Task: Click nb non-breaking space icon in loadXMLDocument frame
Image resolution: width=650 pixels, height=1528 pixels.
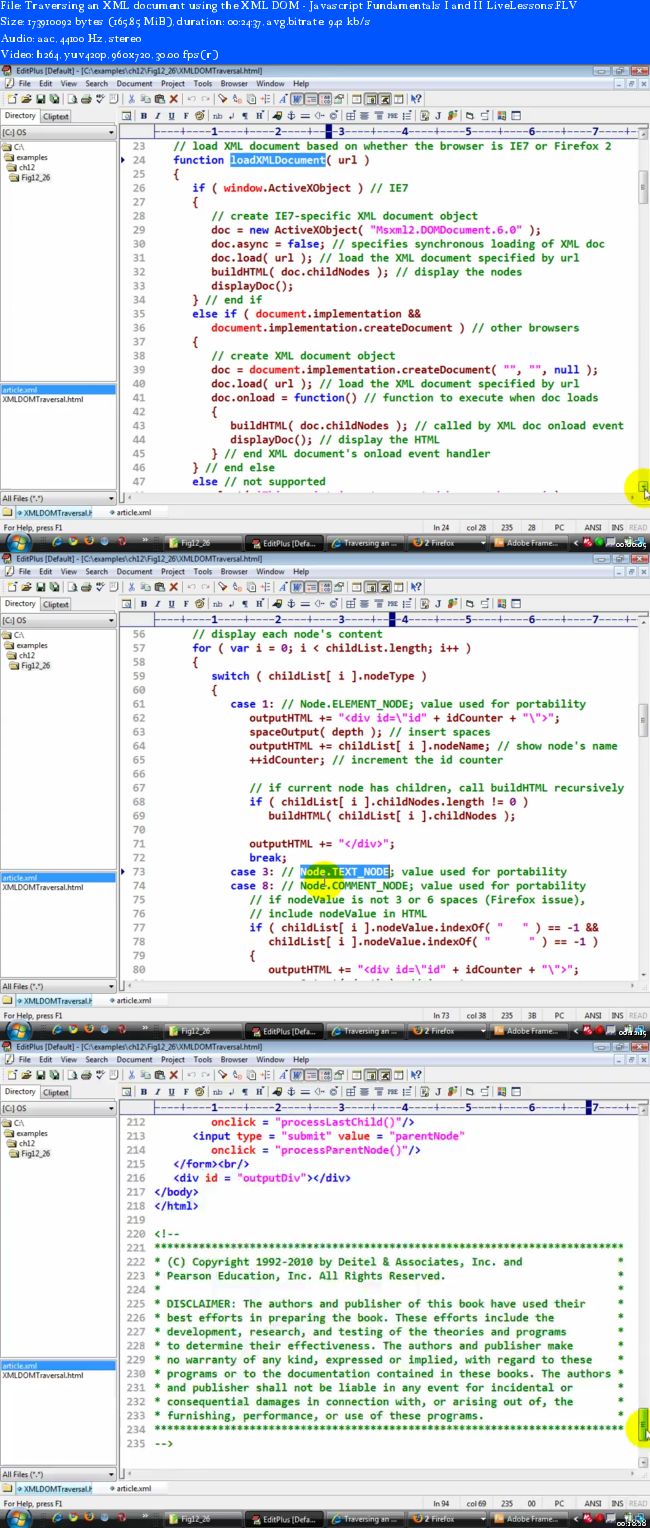Action: pos(217,115)
